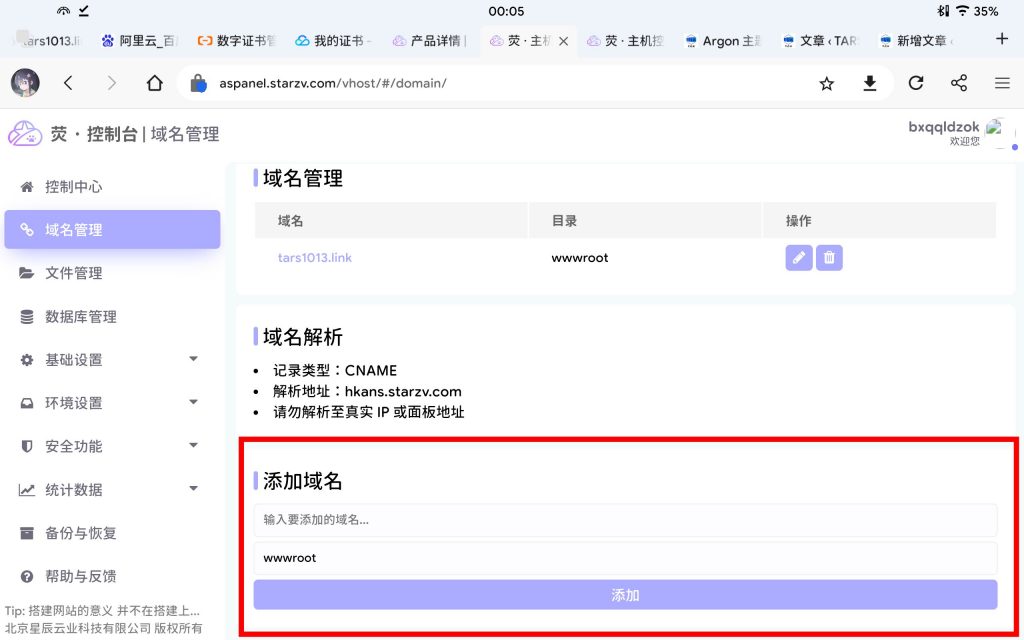The image size is (1024, 640).
Task: Open the browser hamburger menu
Action: pos(1002,84)
